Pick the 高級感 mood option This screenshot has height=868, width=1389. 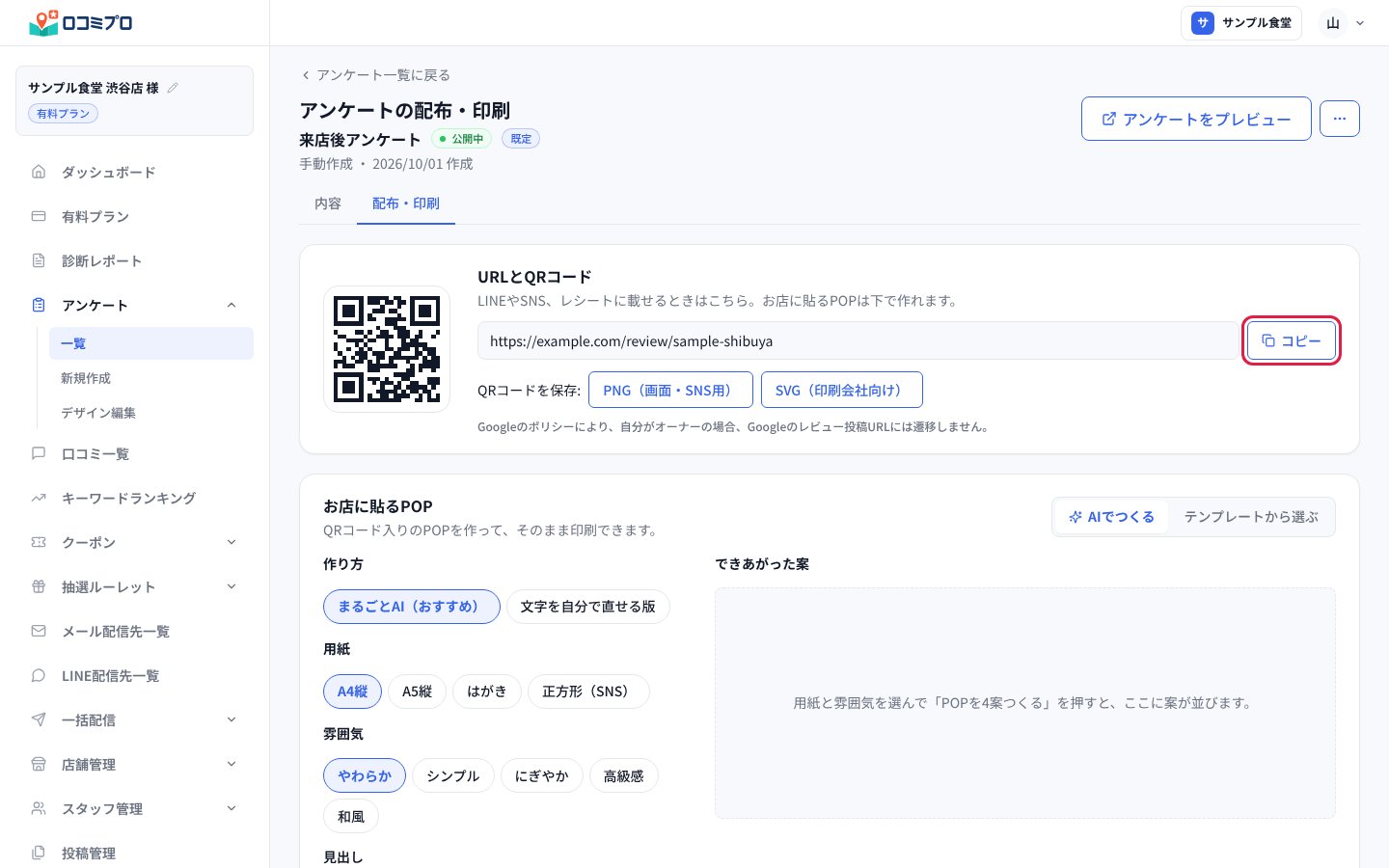(x=624, y=776)
